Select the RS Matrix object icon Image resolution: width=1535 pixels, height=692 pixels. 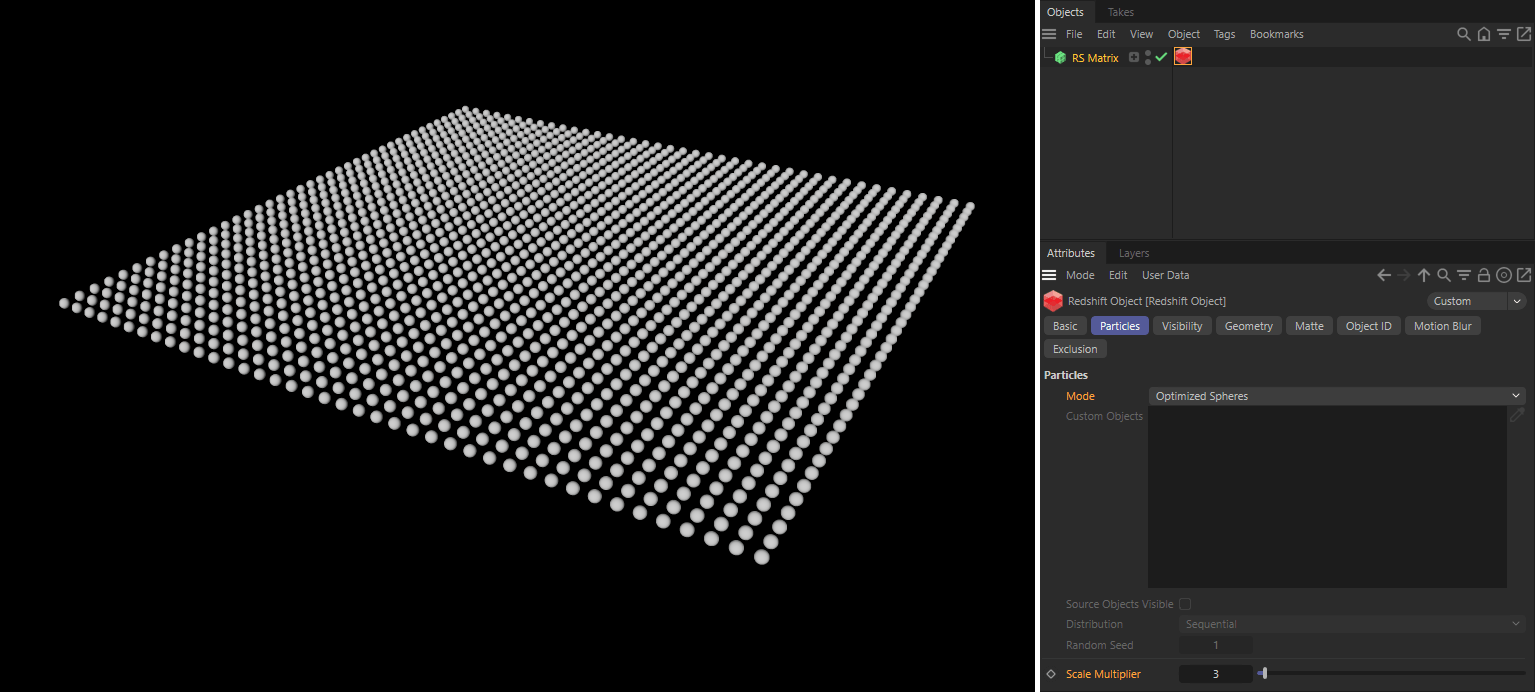(x=1060, y=57)
